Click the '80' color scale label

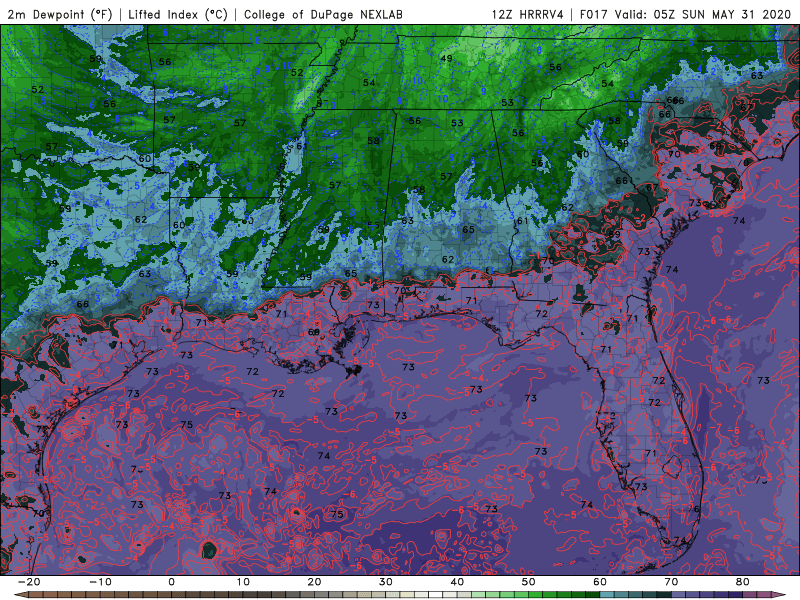click(x=743, y=582)
